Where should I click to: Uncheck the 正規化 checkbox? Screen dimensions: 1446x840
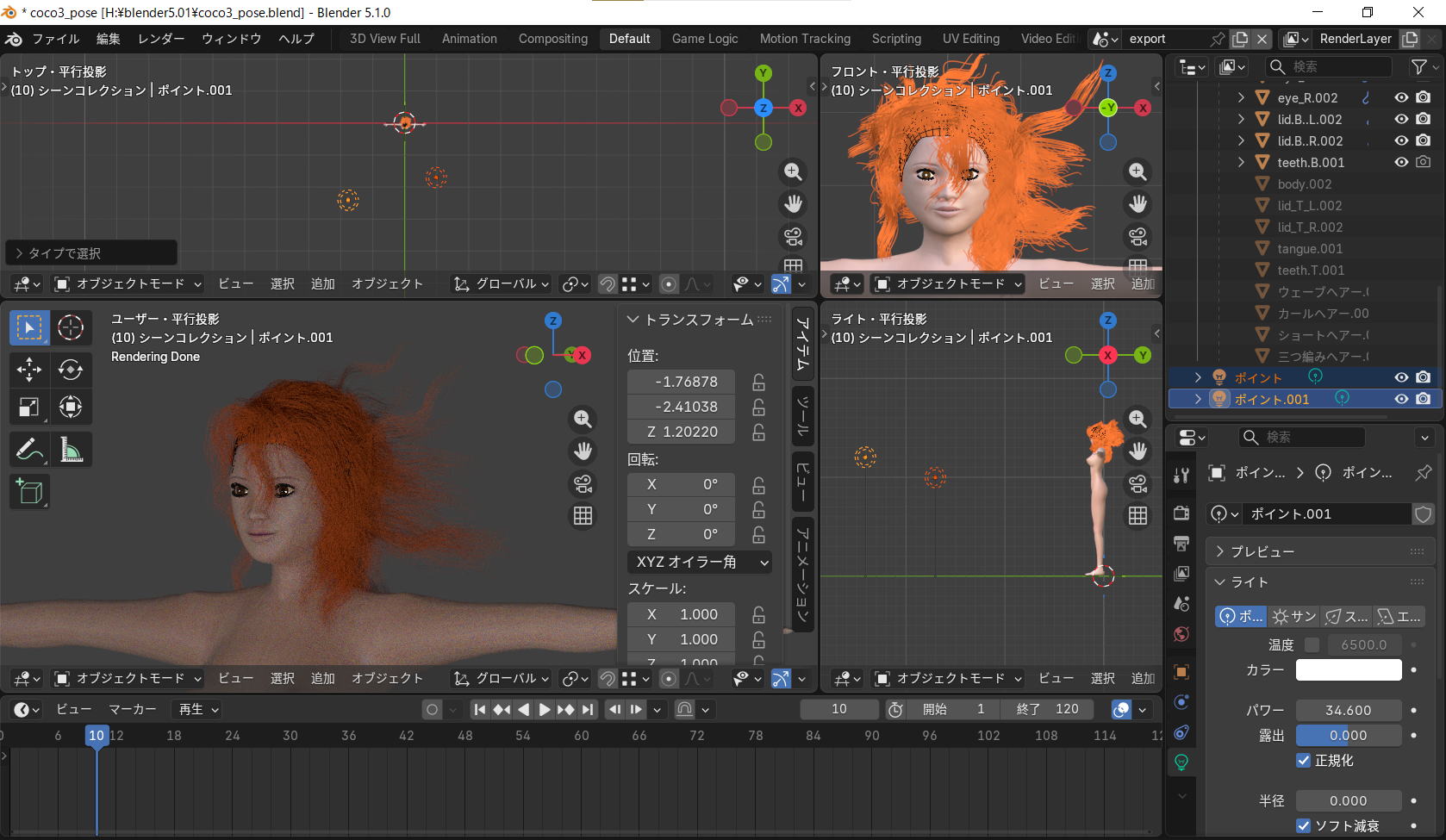pos(1304,760)
